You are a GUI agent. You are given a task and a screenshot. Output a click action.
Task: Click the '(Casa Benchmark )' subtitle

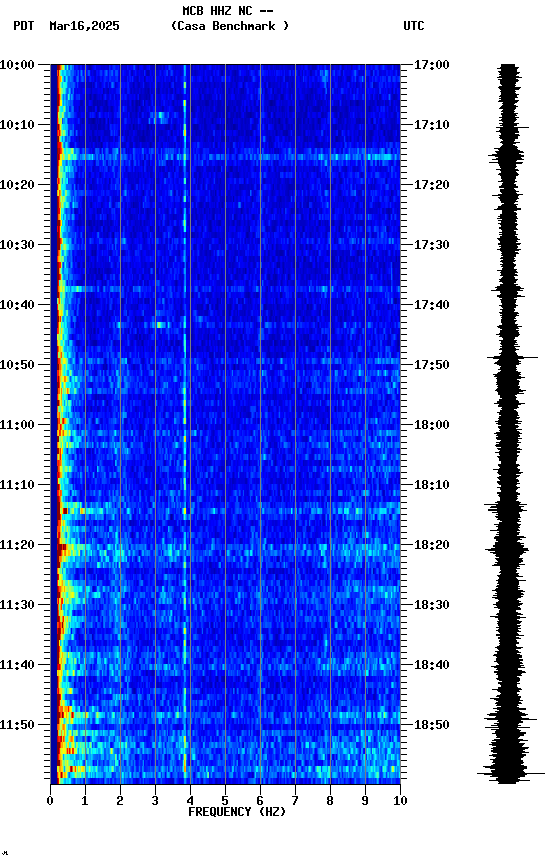pyautogui.click(x=229, y=26)
